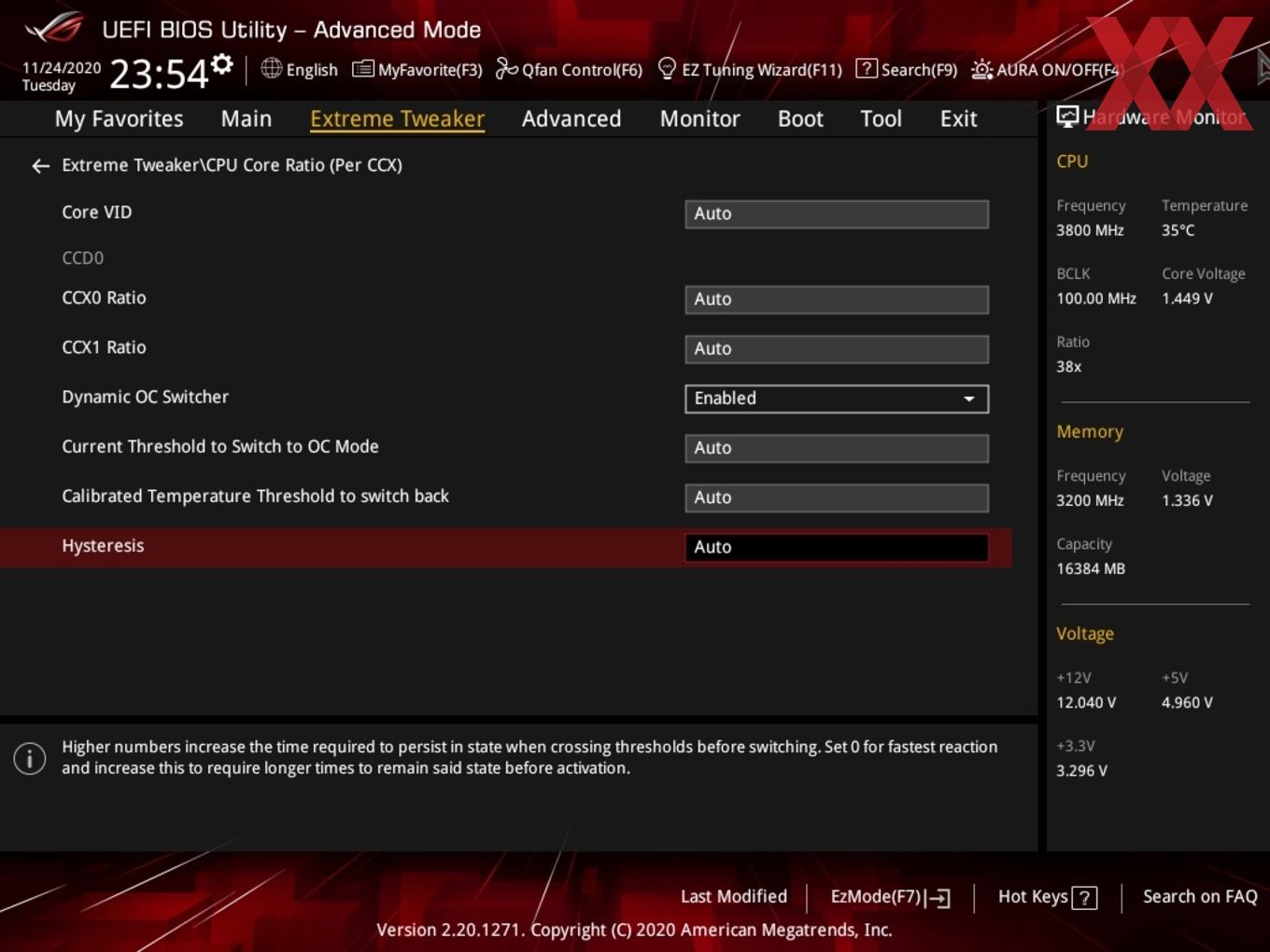Viewport: 1270px width, 952px height.
Task: Select the Hysteresis label
Action: [x=103, y=545]
